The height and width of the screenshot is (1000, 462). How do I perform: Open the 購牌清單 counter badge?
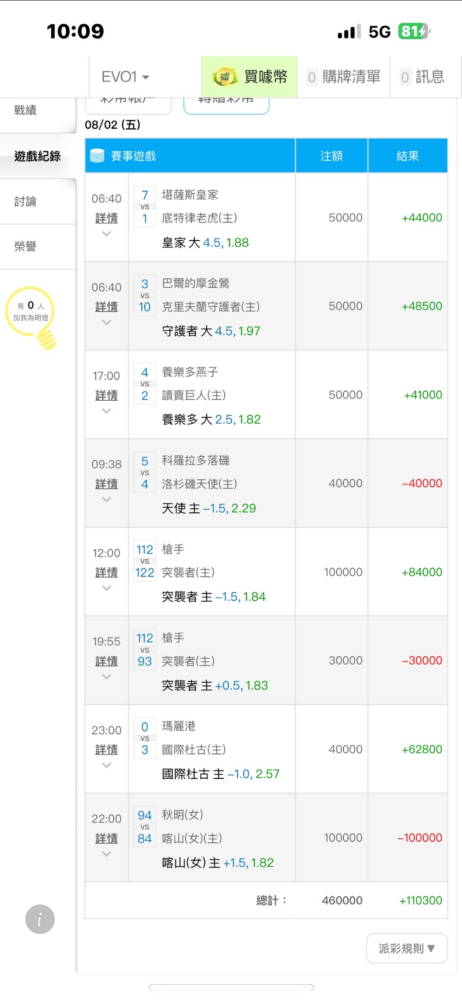click(312, 77)
